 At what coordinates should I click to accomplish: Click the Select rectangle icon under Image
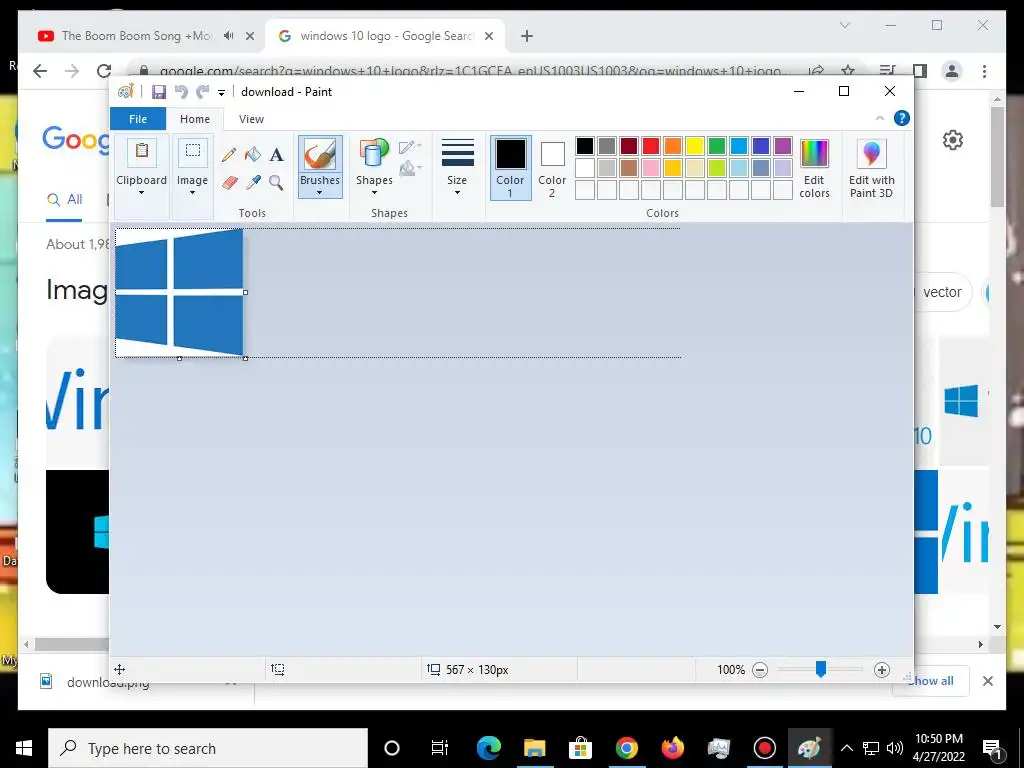(x=193, y=154)
